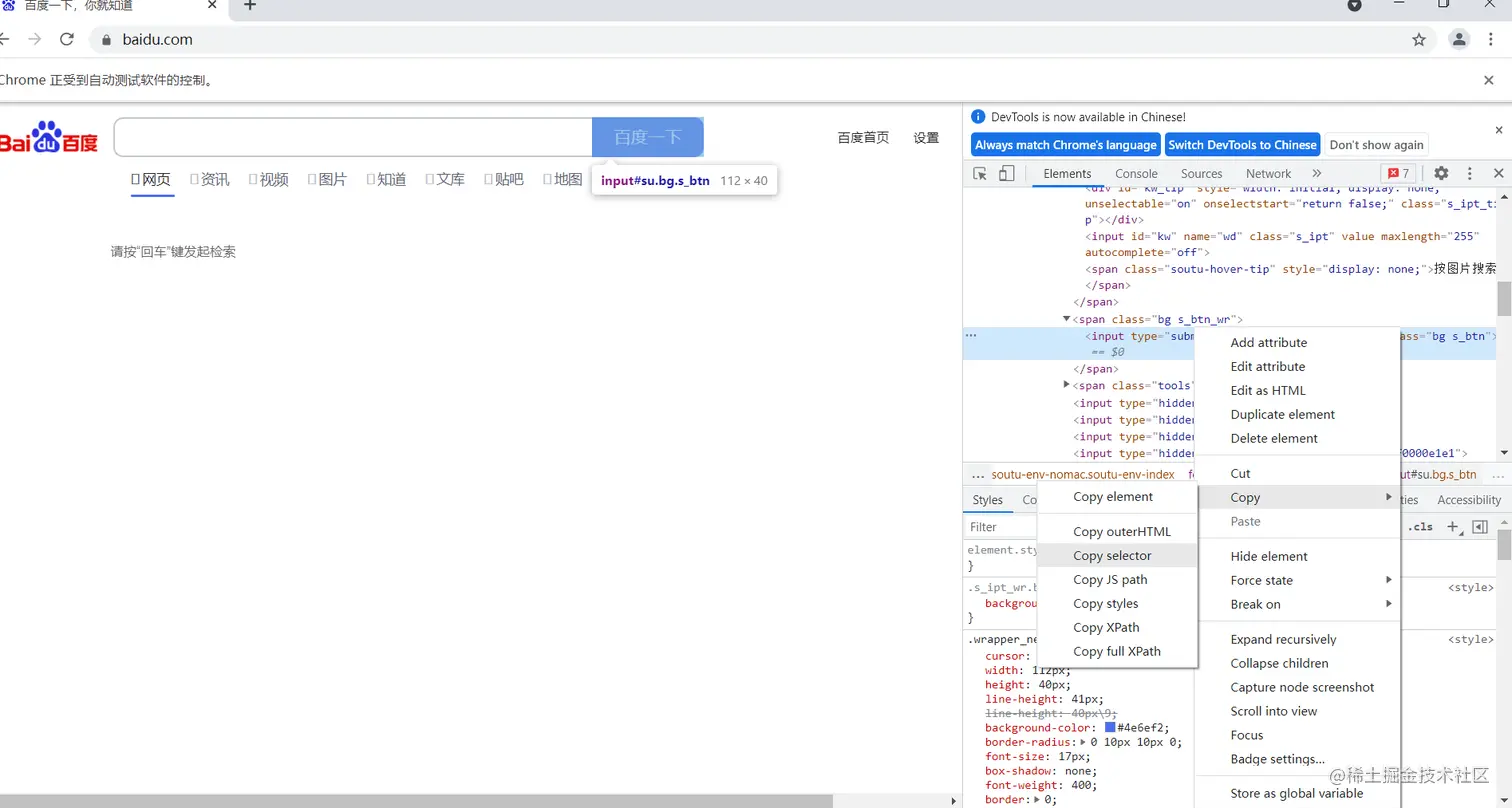Click the input#su.bg.s_btn breadcrumb

(x=1436, y=475)
